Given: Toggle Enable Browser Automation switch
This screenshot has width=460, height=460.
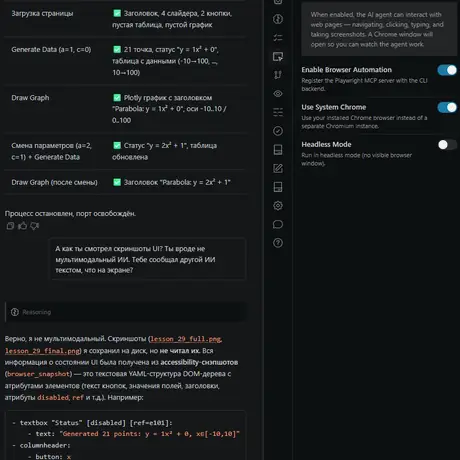Looking at the screenshot, I should tap(447, 70).
